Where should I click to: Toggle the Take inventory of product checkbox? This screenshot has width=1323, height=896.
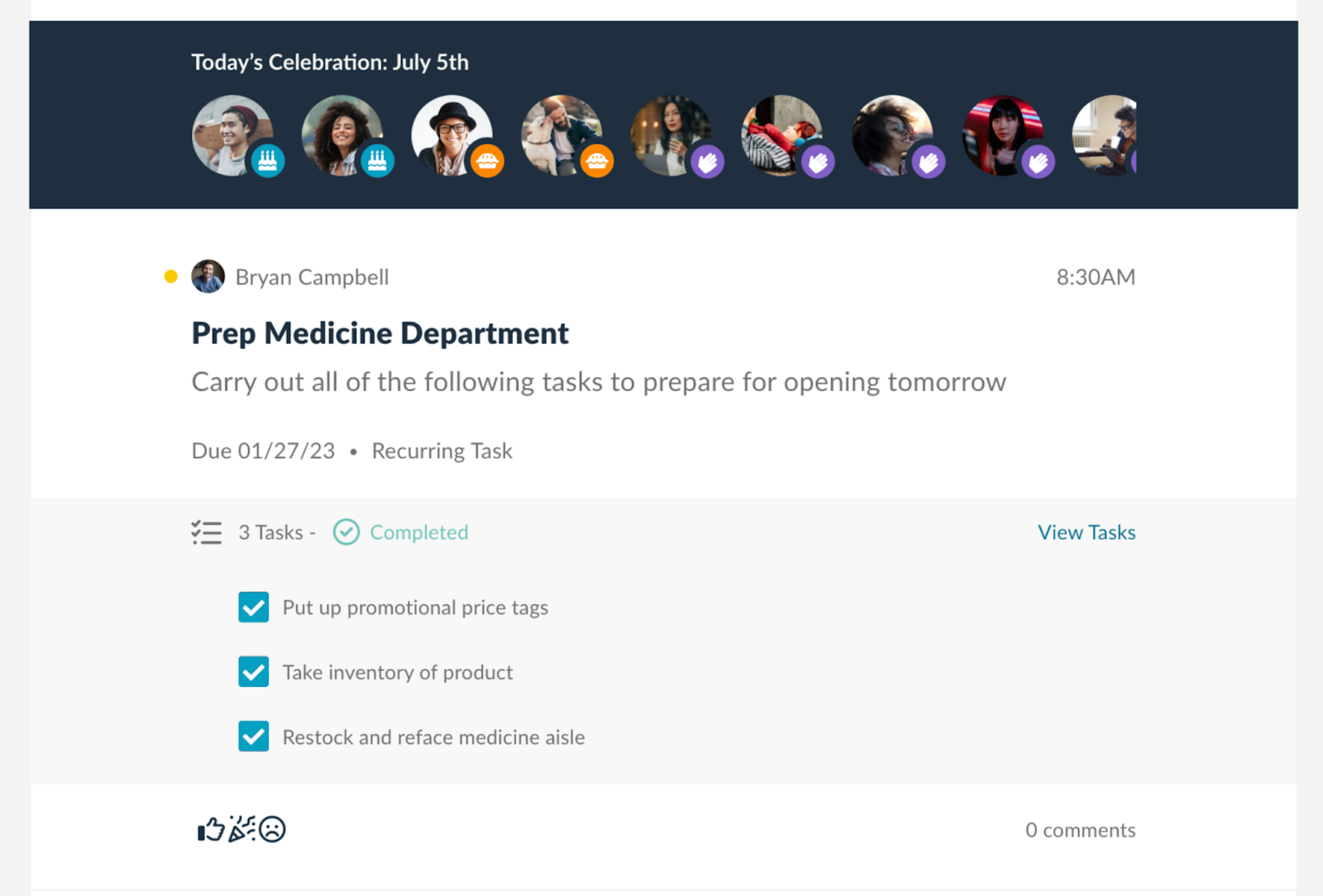[x=254, y=672]
